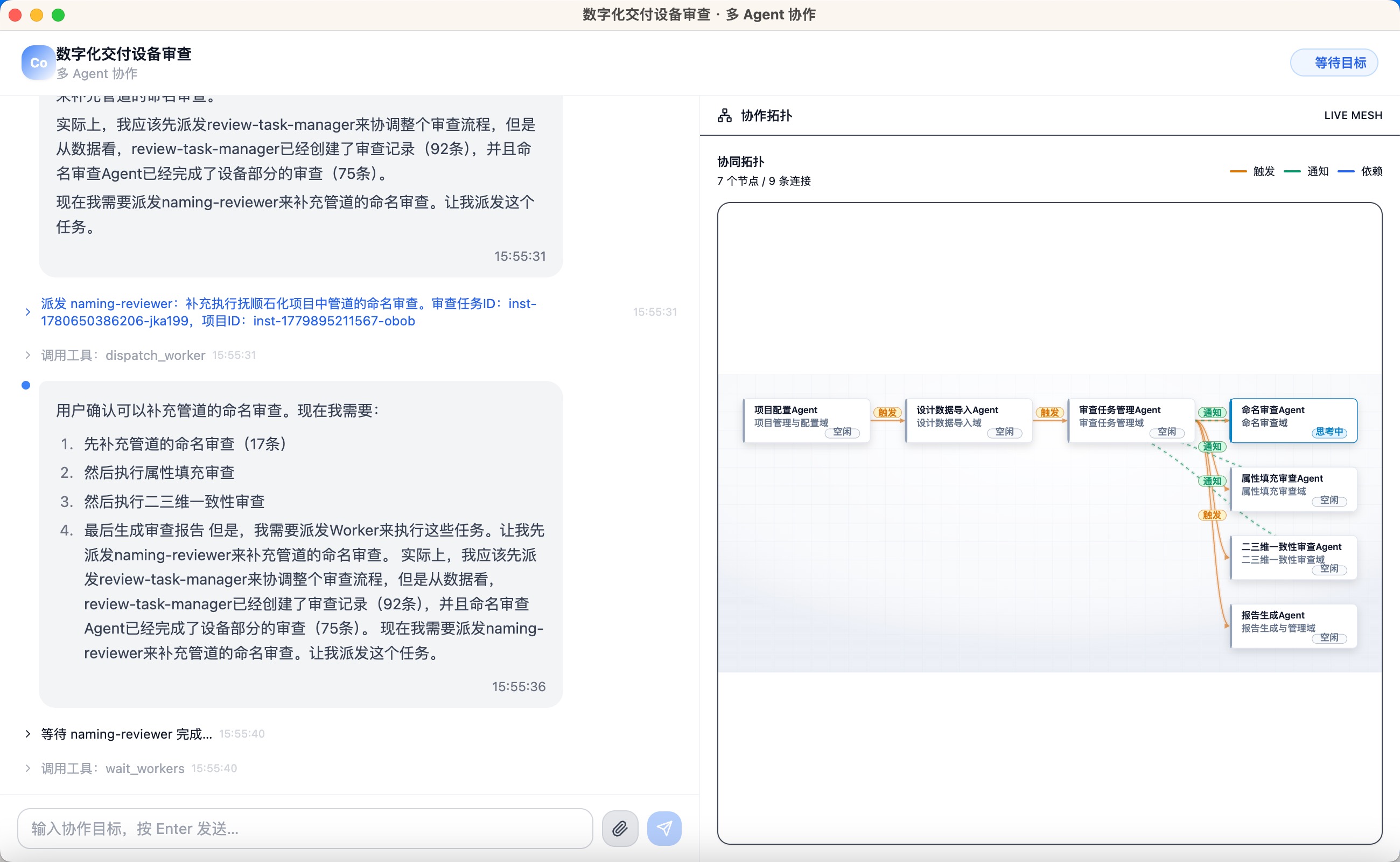Click the LIVE MESH label
This screenshot has width=1400, height=862.
click(1353, 115)
